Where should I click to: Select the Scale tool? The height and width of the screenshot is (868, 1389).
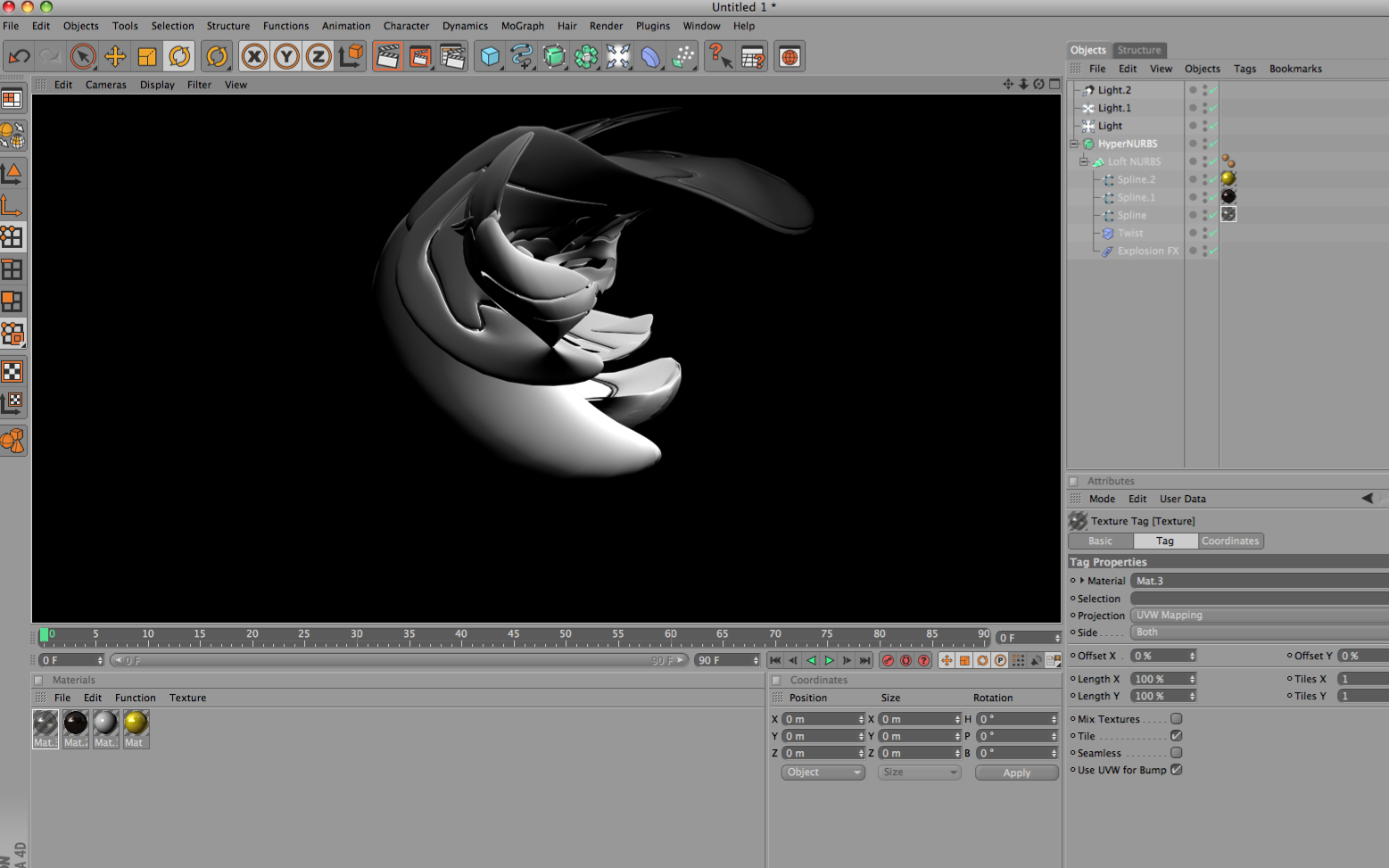click(147, 57)
